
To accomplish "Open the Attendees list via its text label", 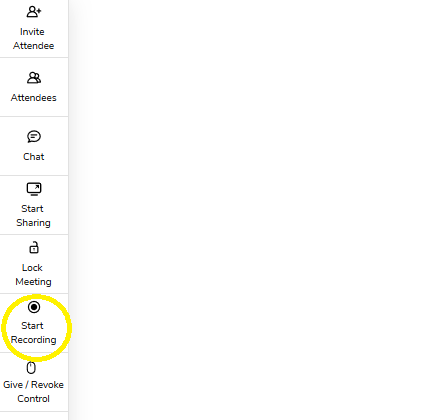I will coord(33,98).
